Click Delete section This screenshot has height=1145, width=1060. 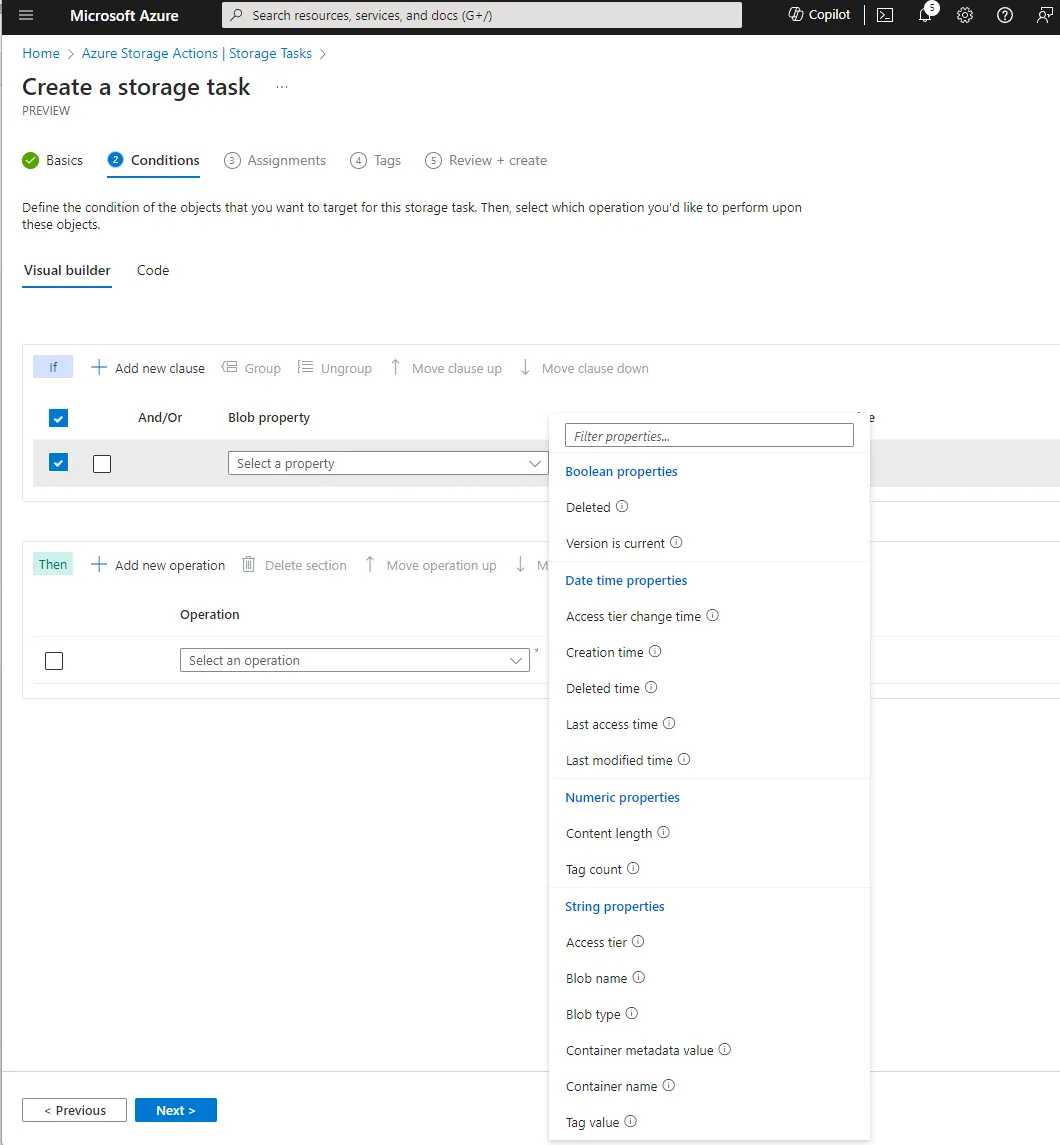click(x=294, y=564)
